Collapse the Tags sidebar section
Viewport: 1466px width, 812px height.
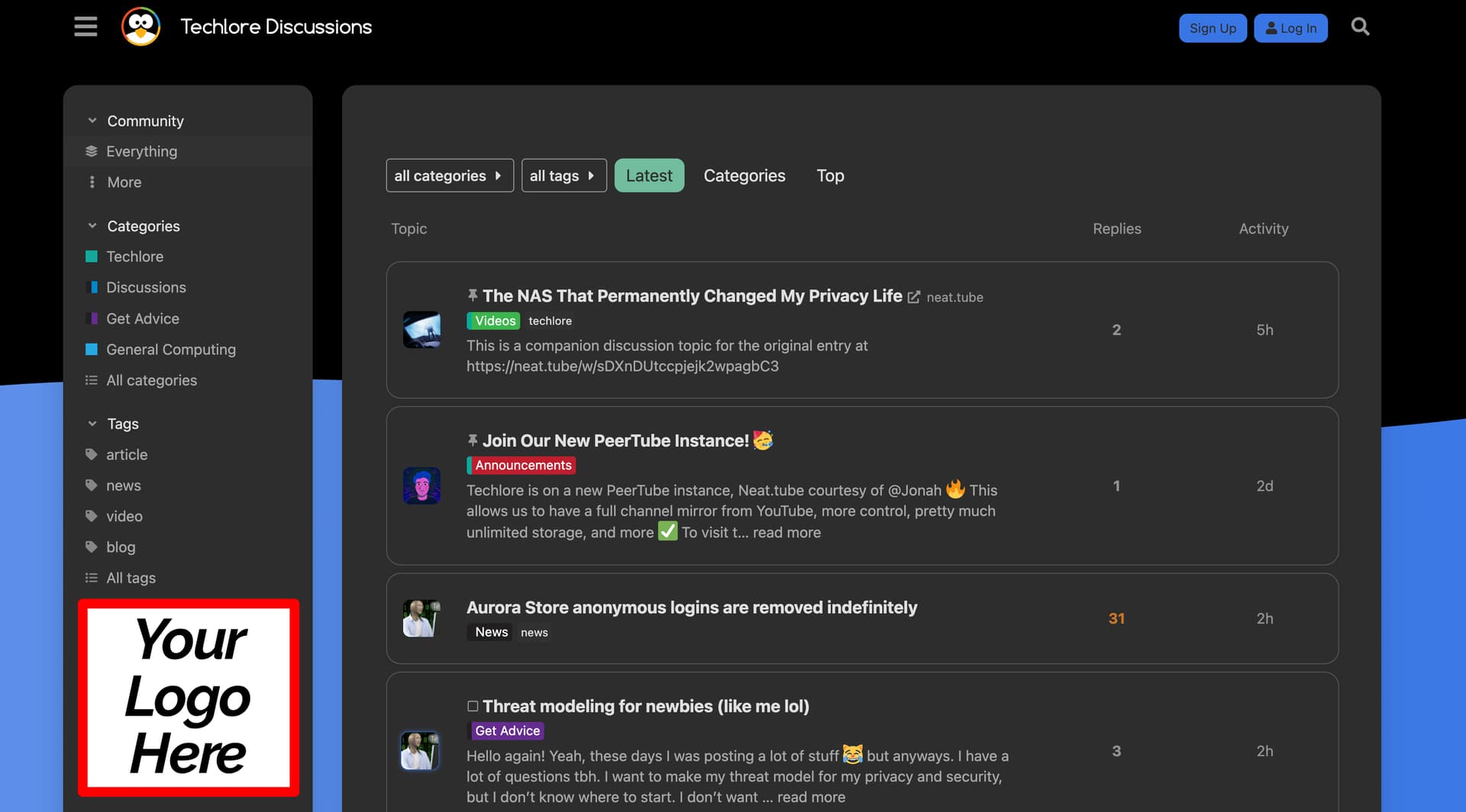pyautogui.click(x=92, y=424)
